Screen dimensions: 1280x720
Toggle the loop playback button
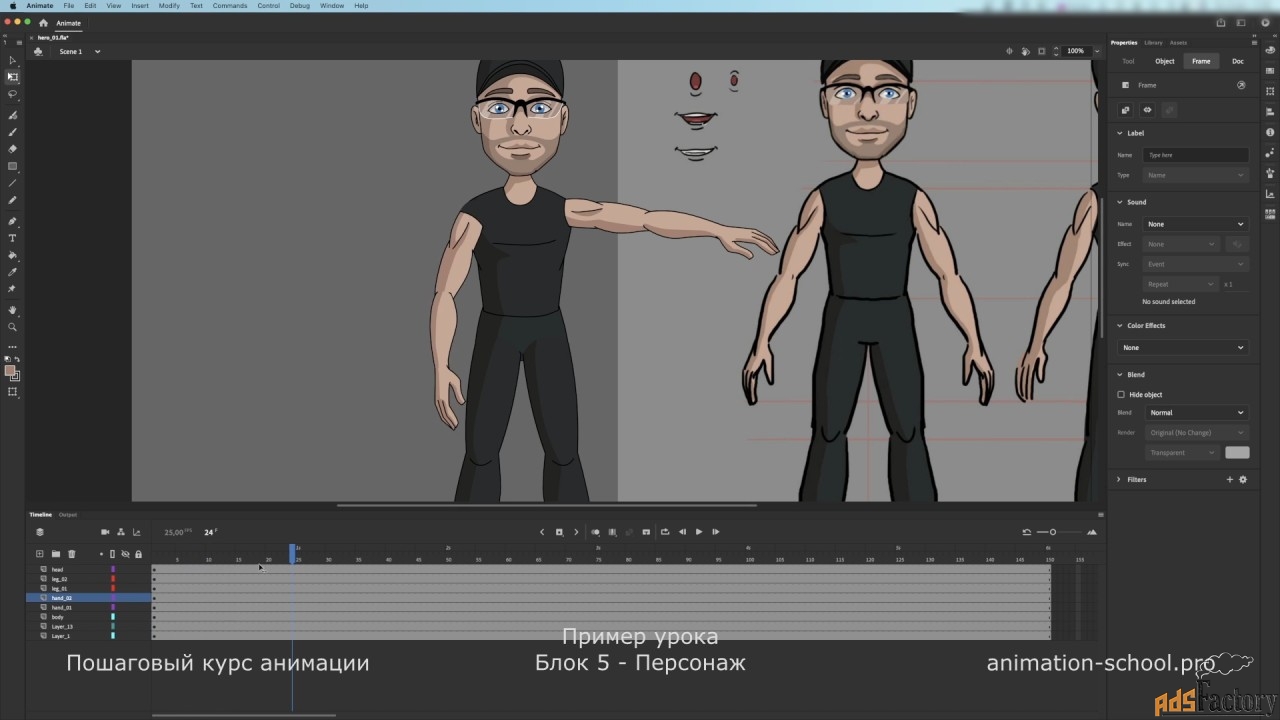tap(665, 532)
